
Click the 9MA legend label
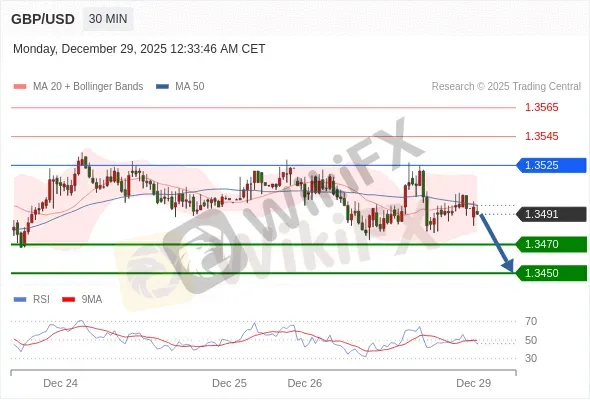coord(92,300)
